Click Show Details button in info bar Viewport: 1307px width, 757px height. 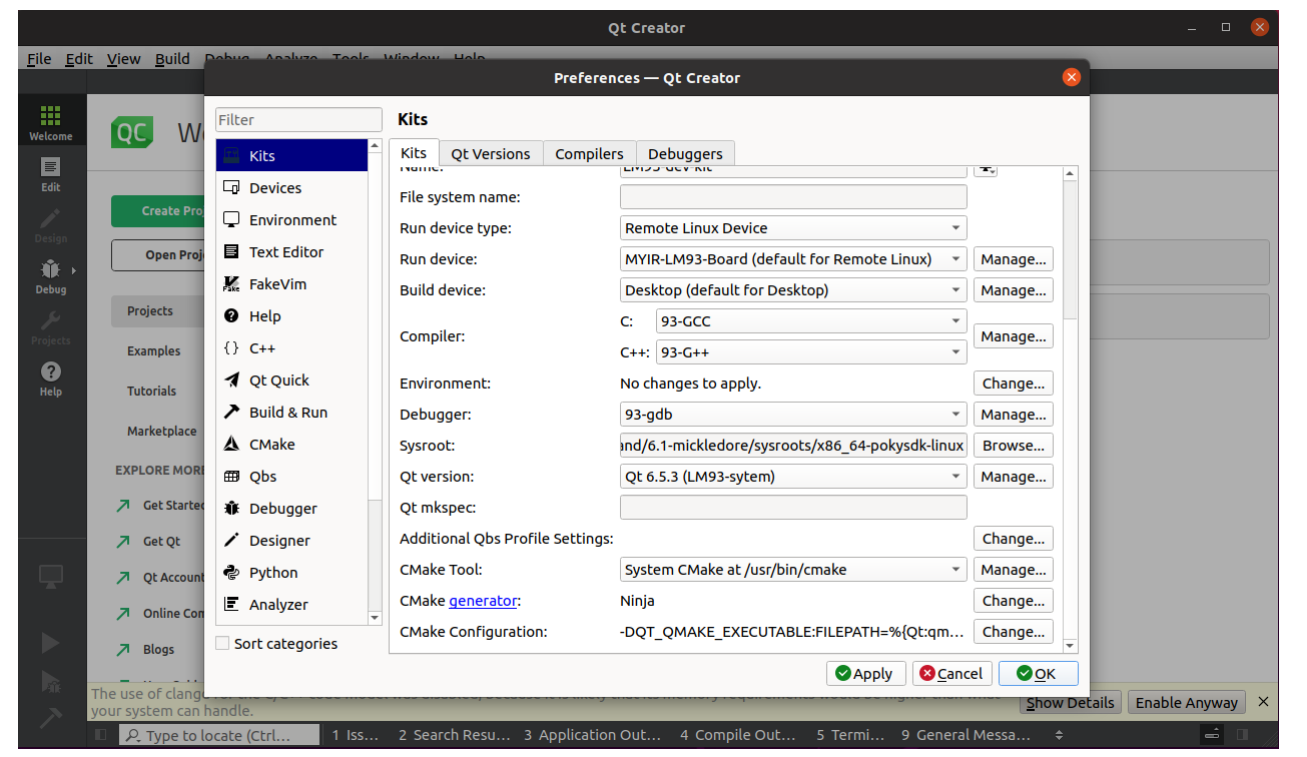(1070, 702)
